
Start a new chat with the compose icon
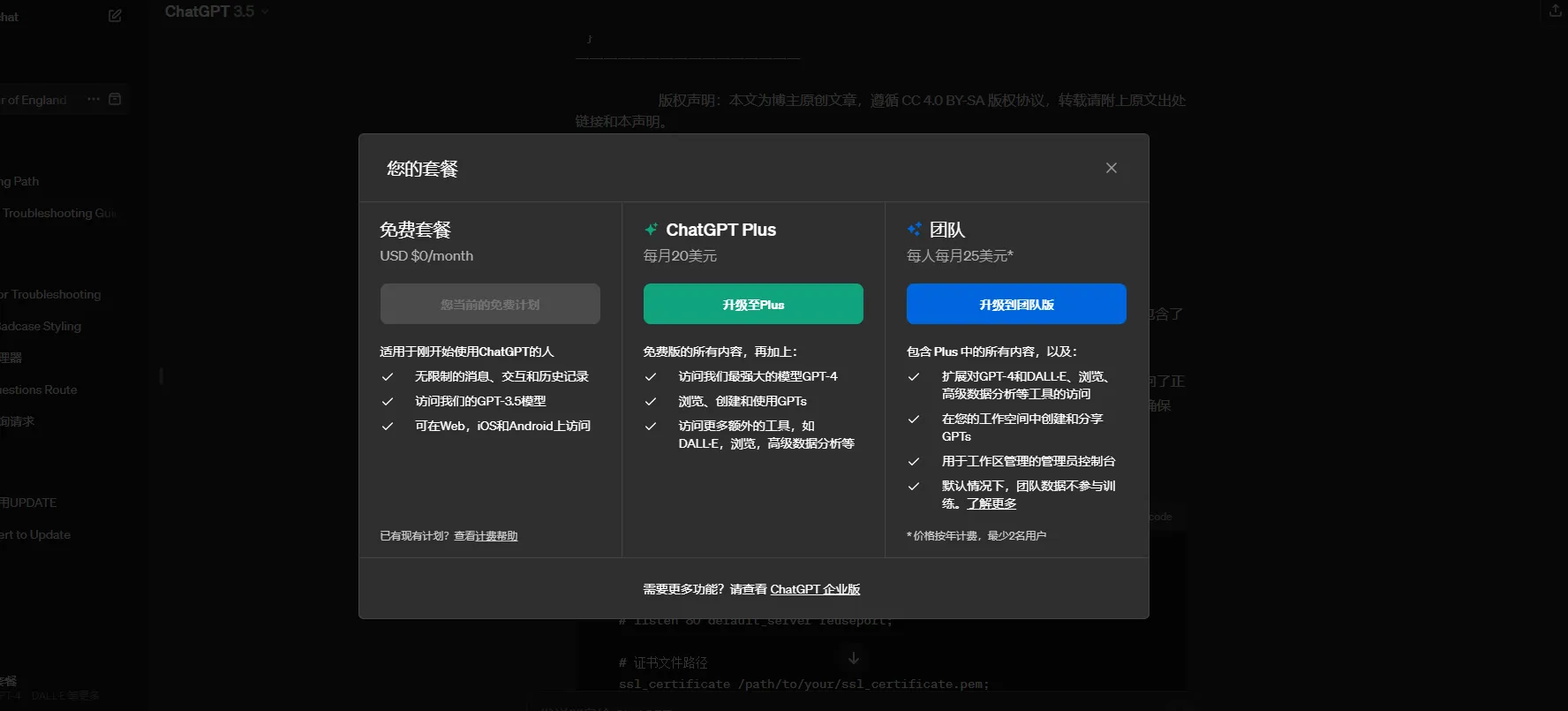(115, 16)
